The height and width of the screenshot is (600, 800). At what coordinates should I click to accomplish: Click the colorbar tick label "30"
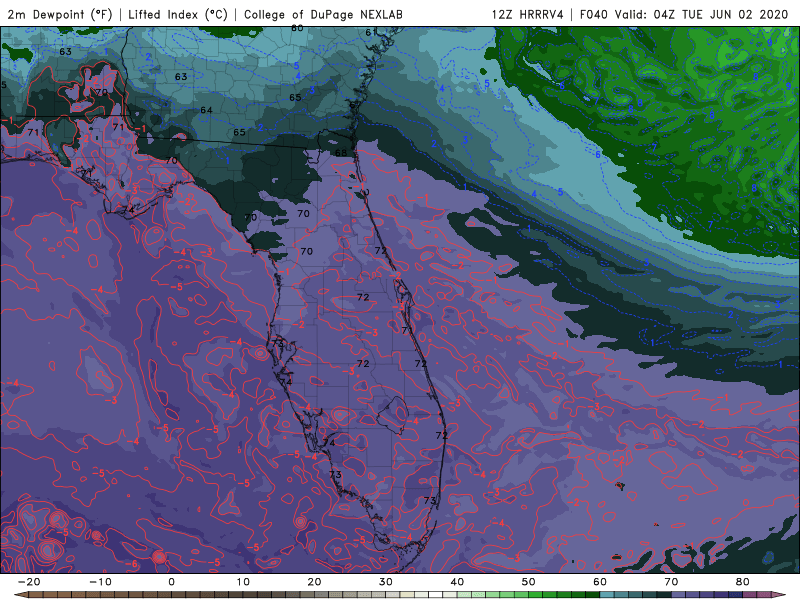tap(386, 582)
